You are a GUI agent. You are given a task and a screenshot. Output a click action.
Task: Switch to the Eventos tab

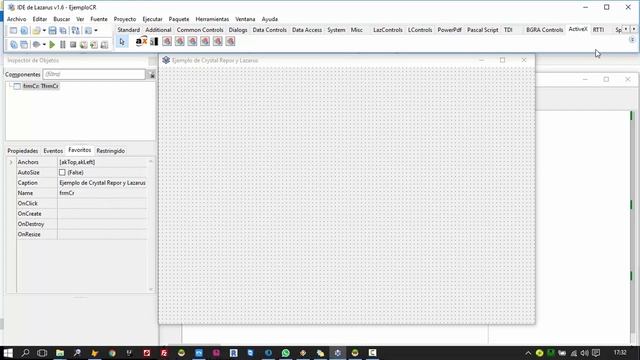pyautogui.click(x=53, y=151)
